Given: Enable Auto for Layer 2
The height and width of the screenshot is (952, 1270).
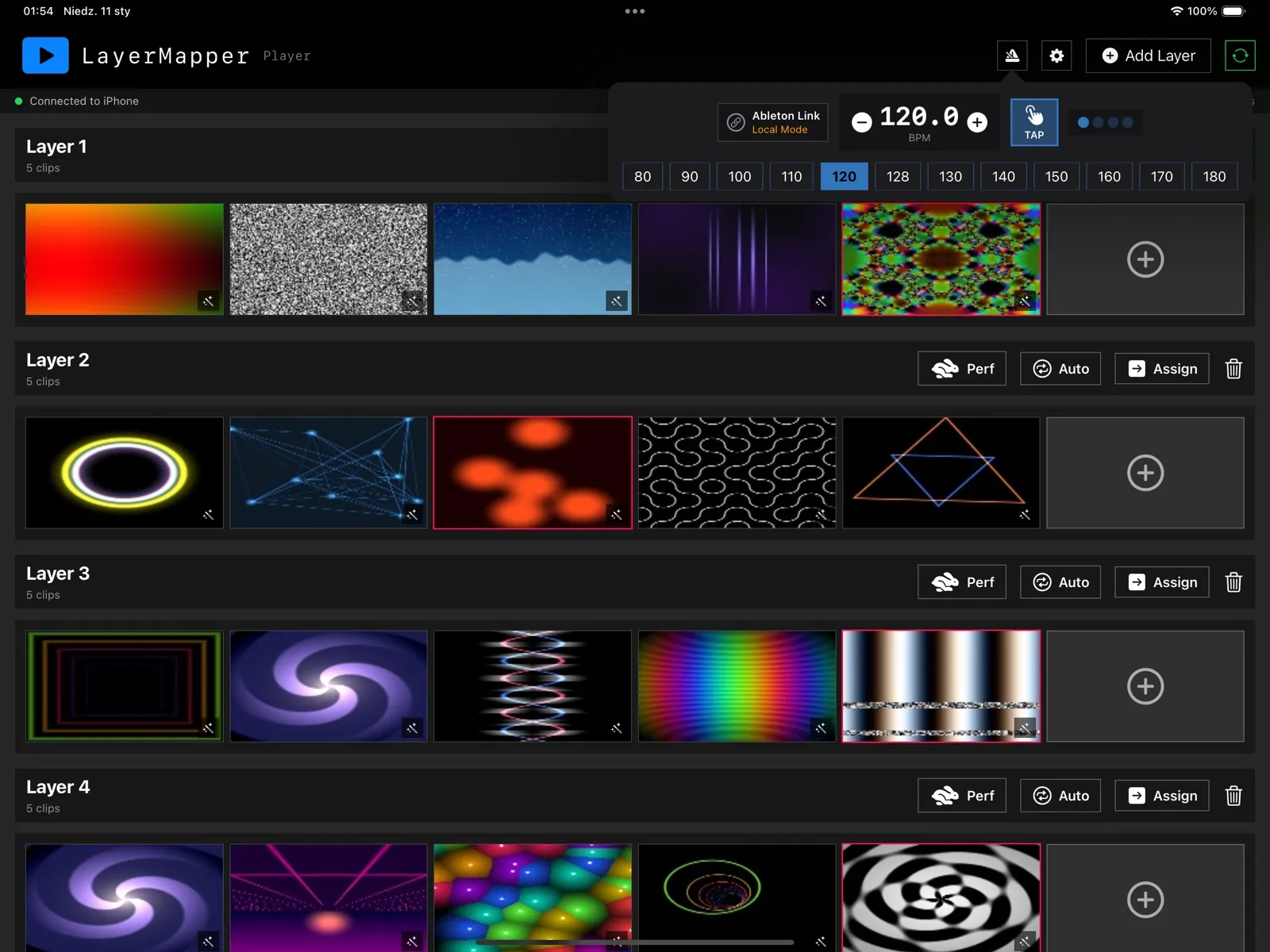Looking at the screenshot, I should (1060, 369).
